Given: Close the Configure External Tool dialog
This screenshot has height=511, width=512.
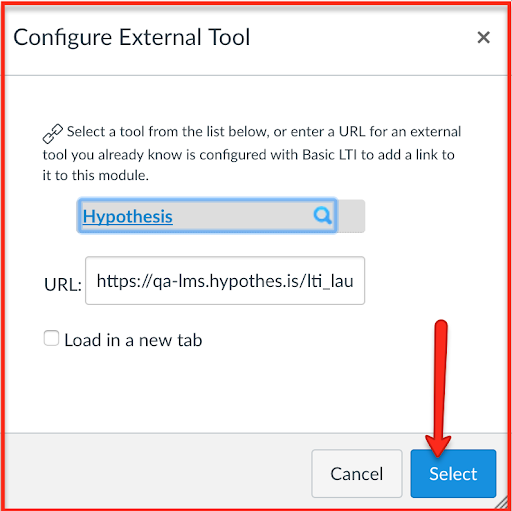Looking at the screenshot, I should 483,37.
